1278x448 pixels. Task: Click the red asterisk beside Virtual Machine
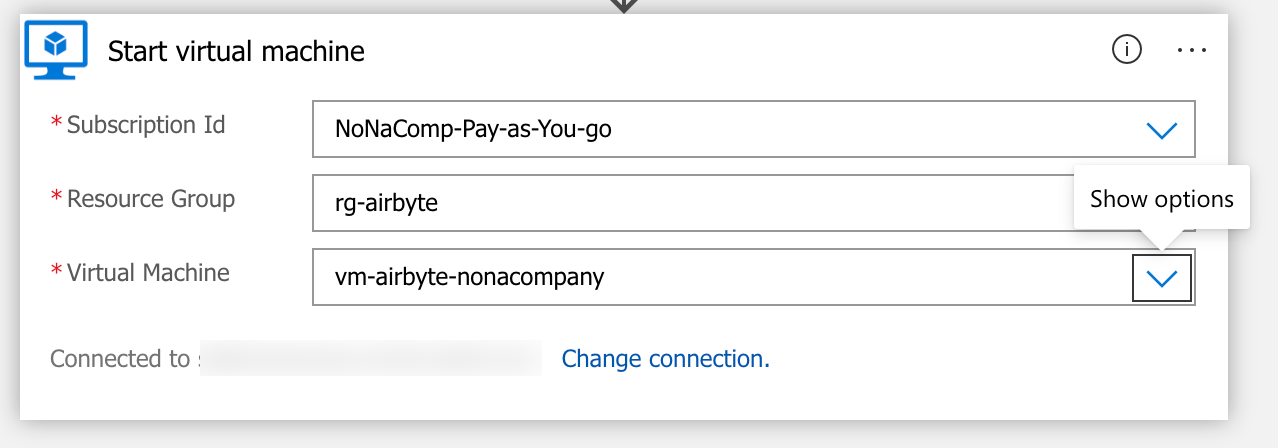[x=56, y=272]
